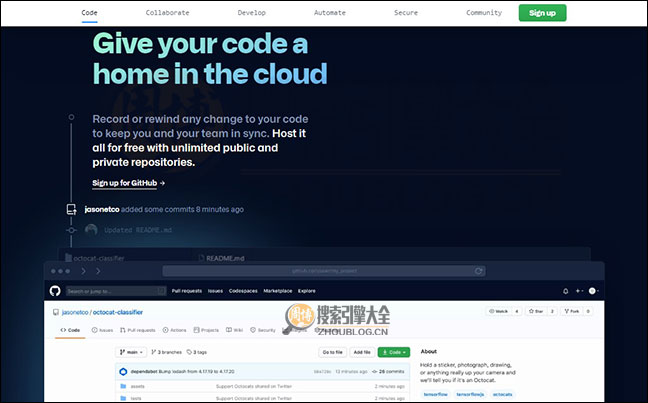Click the mock browser address bar
This screenshot has width=648, height=403.
(324, 271)
